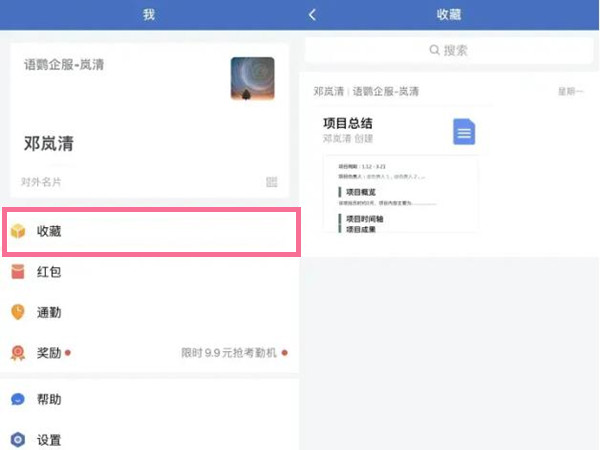
Task: Click the blue document file icon
Action: coord(464,132)
